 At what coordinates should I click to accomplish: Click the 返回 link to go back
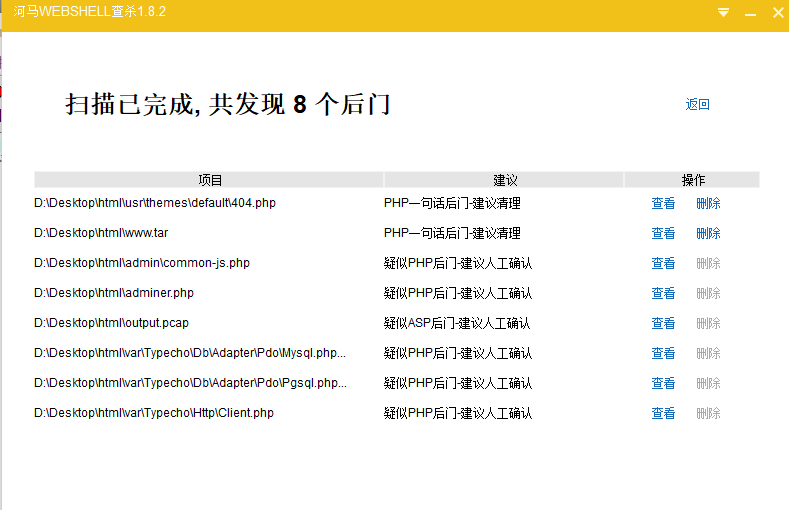click(x=697, y=105)
